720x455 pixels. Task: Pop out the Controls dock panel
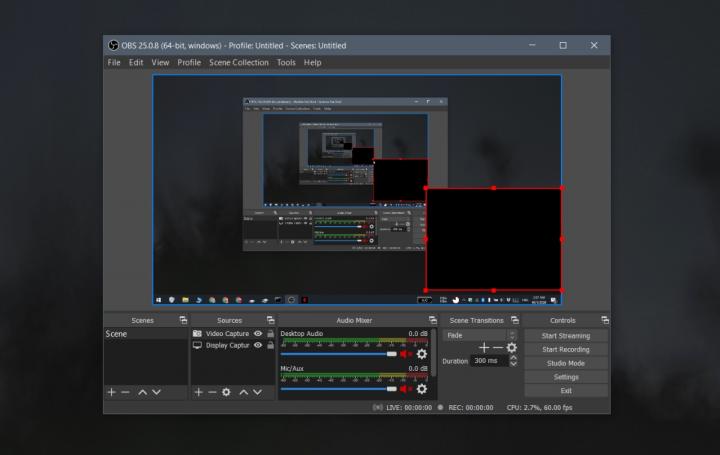(x=605, y=320)
